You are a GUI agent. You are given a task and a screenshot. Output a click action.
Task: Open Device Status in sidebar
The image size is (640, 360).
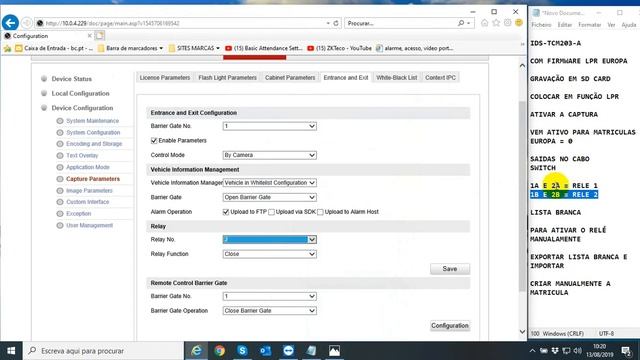click(71, 79)
